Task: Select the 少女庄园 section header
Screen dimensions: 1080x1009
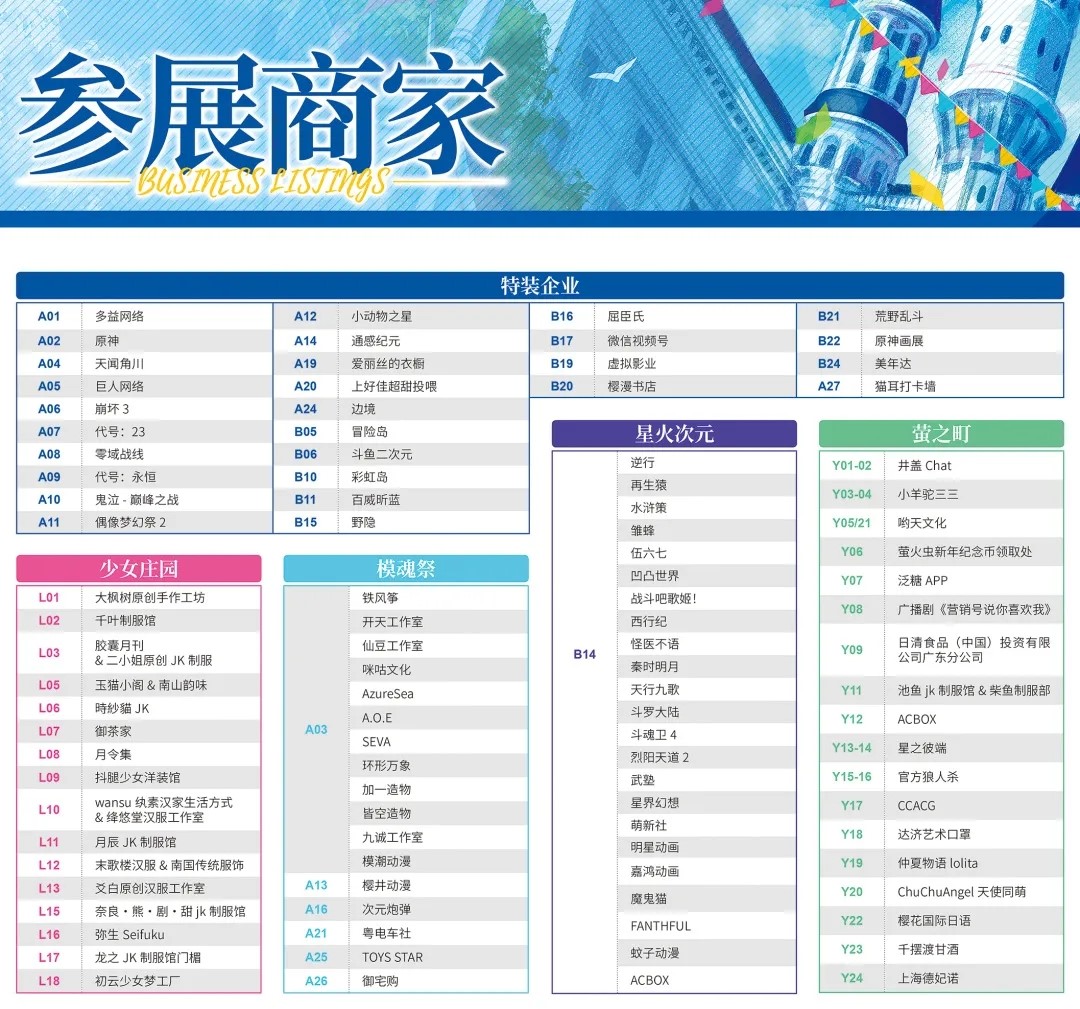Action: pyautogui.click(x=138, y=569)
